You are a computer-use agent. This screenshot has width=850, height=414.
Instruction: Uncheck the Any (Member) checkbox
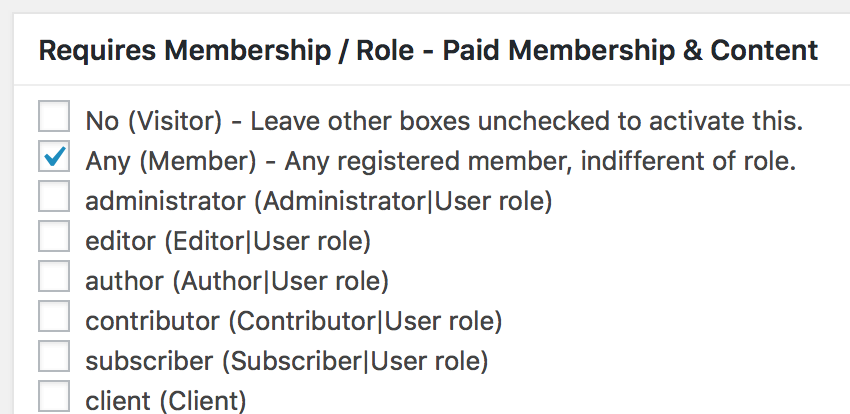(x=54, y=157)
